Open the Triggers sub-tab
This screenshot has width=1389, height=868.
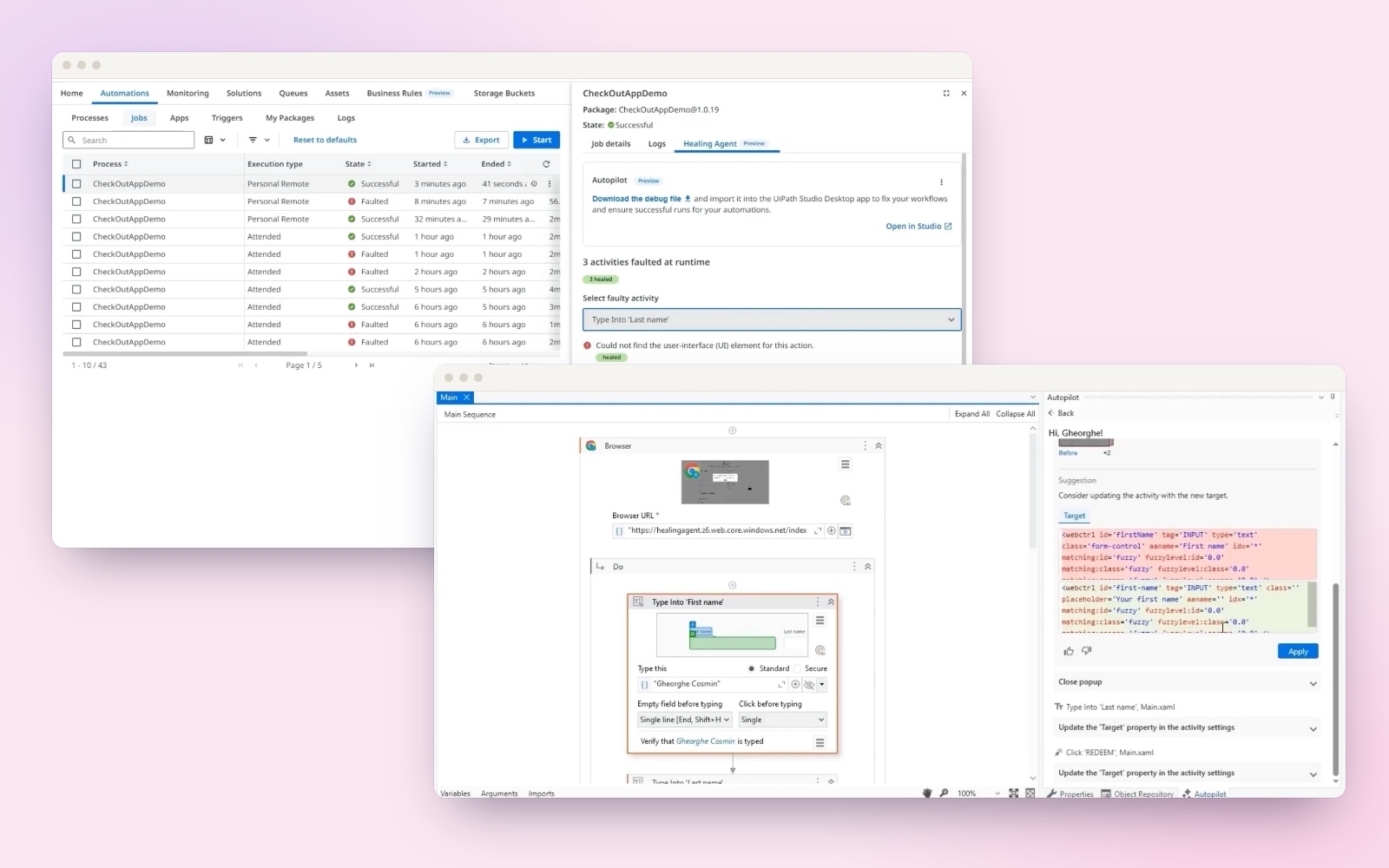click(x=227, y=118)
